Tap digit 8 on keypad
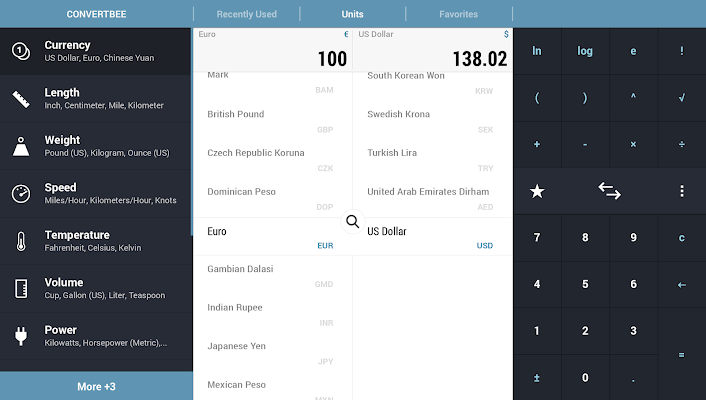The width and height of the screenshot is (706, 400). coord(585,238)
